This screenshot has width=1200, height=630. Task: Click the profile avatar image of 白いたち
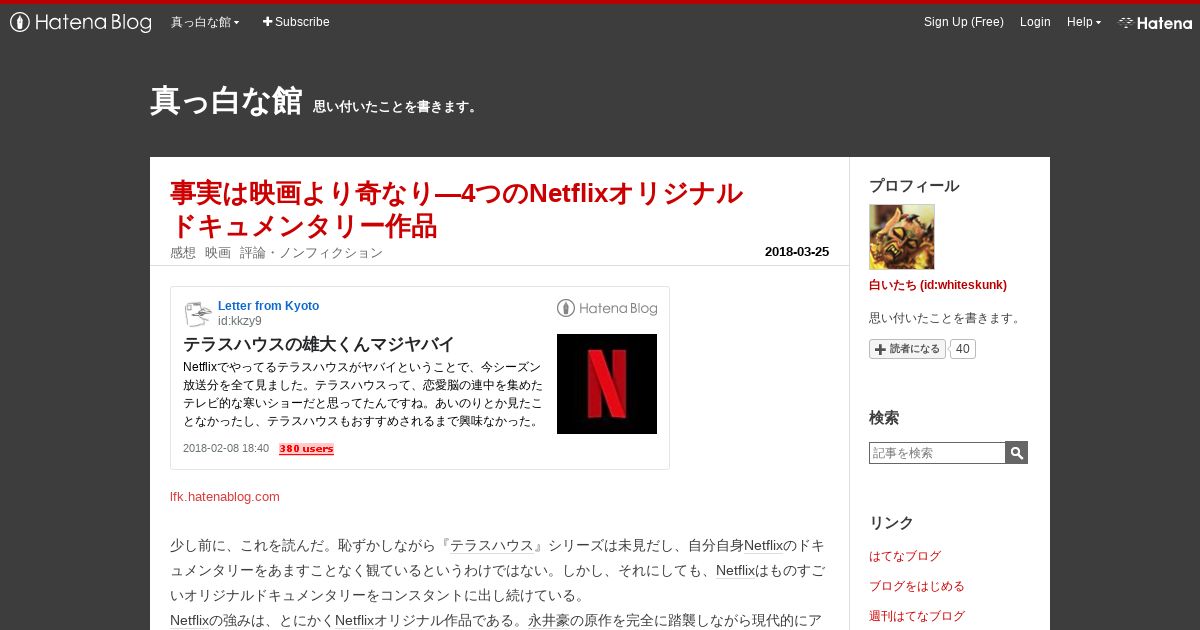tap(902, 237)
